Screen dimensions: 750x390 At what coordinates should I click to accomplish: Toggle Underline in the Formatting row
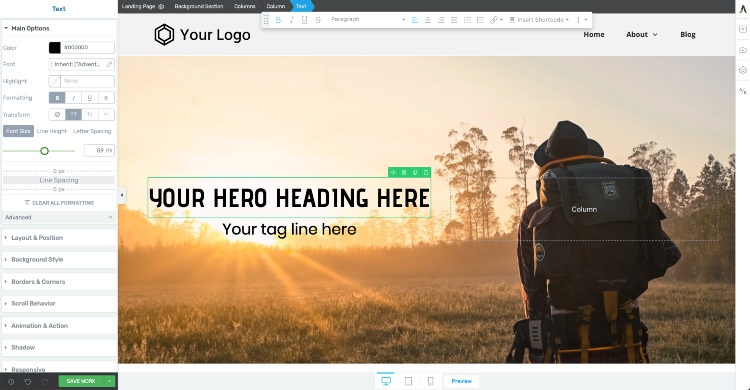(89, 98)
